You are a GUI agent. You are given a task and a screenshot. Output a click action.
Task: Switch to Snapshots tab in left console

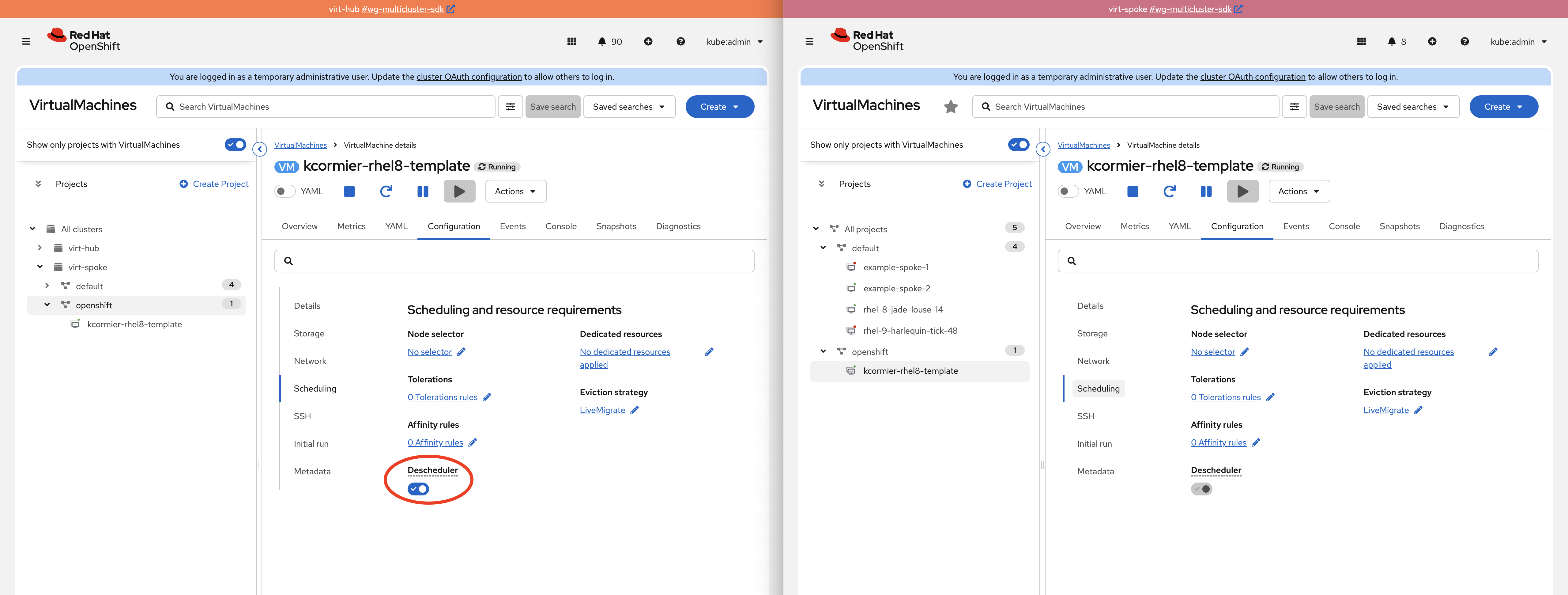click(x=615, y=226)
